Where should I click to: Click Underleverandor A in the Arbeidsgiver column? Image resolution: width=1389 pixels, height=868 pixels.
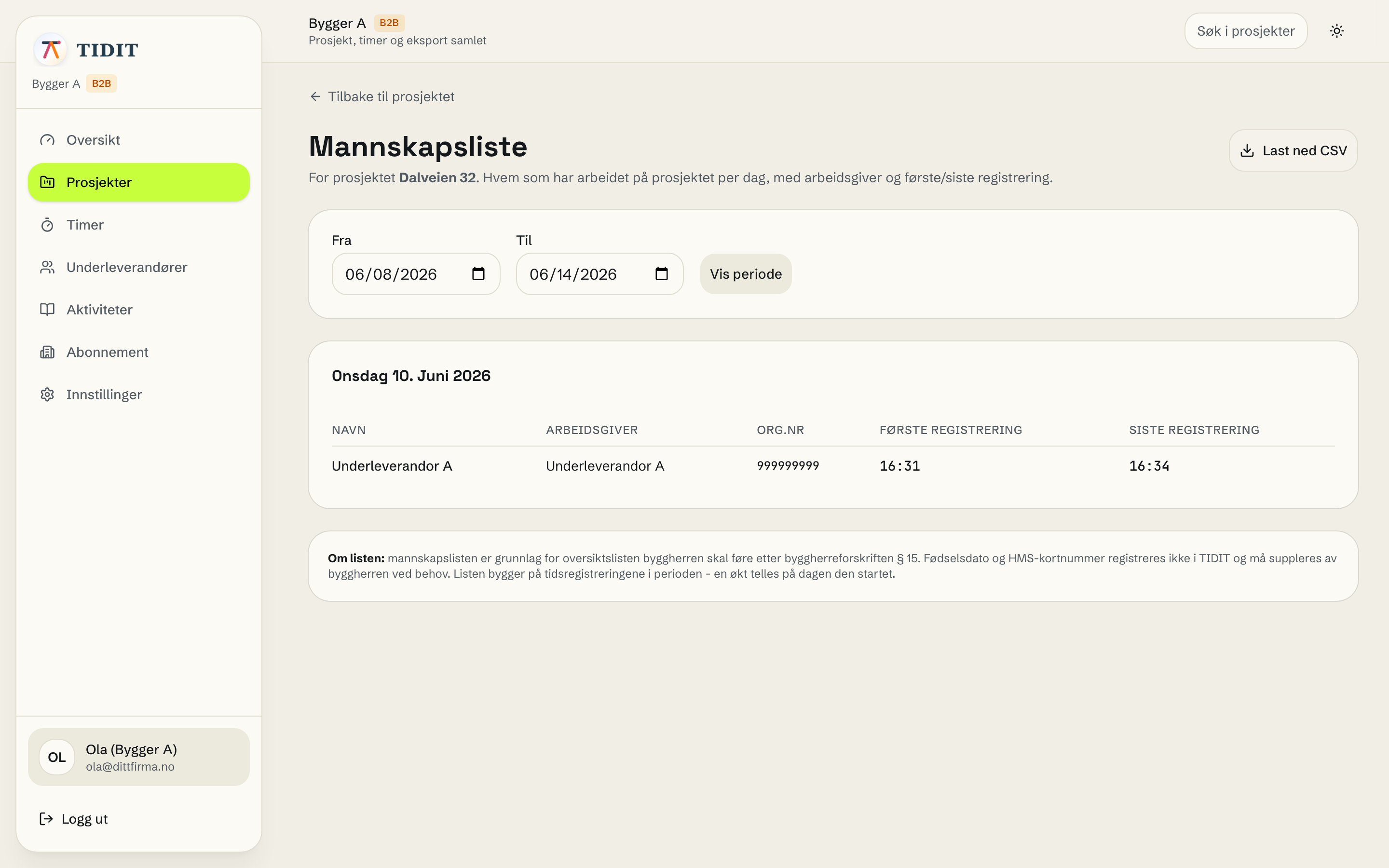605,466
